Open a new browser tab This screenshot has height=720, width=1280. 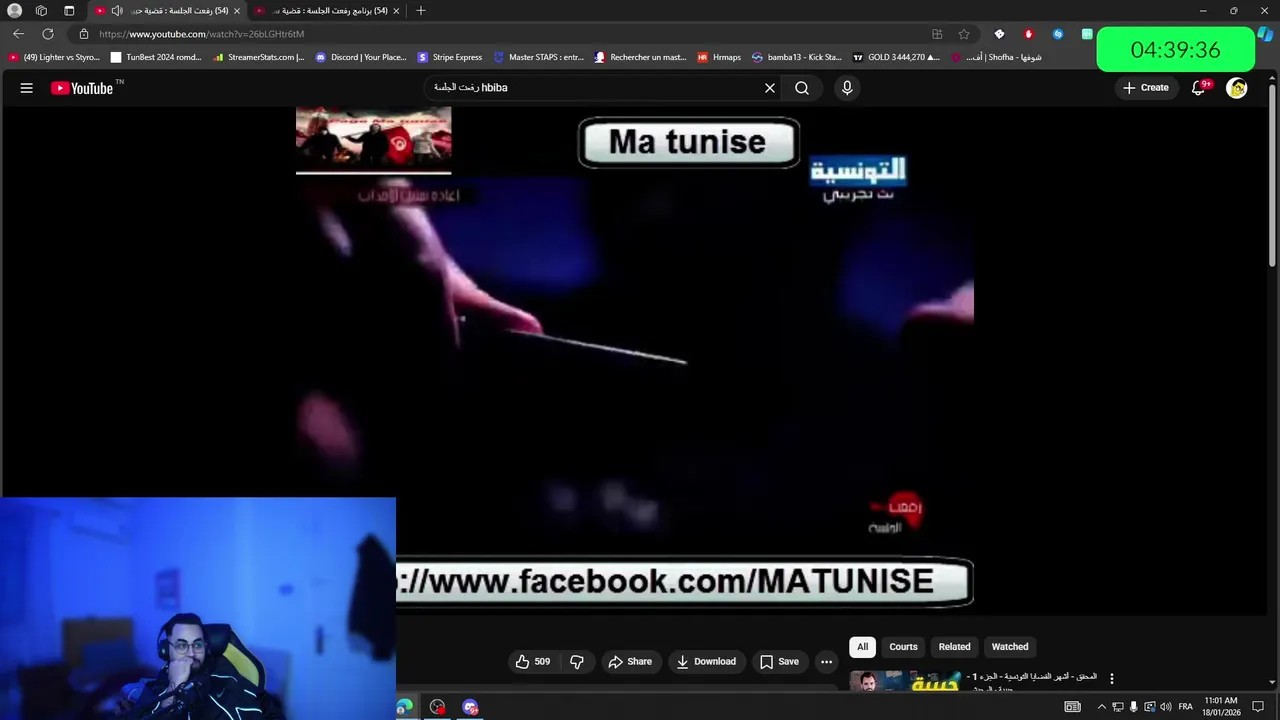click(x=421, y=11)
